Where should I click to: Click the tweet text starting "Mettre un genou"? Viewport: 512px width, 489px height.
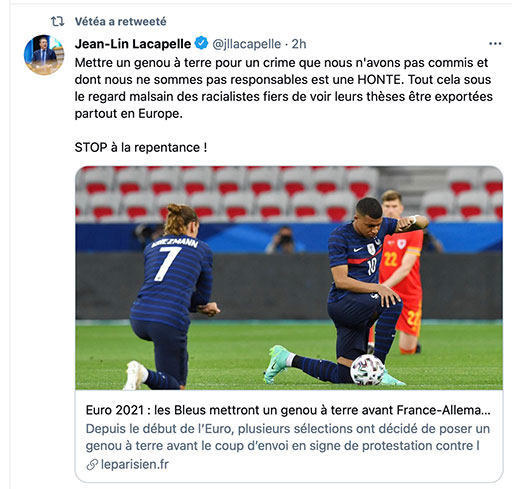[284, 88]
